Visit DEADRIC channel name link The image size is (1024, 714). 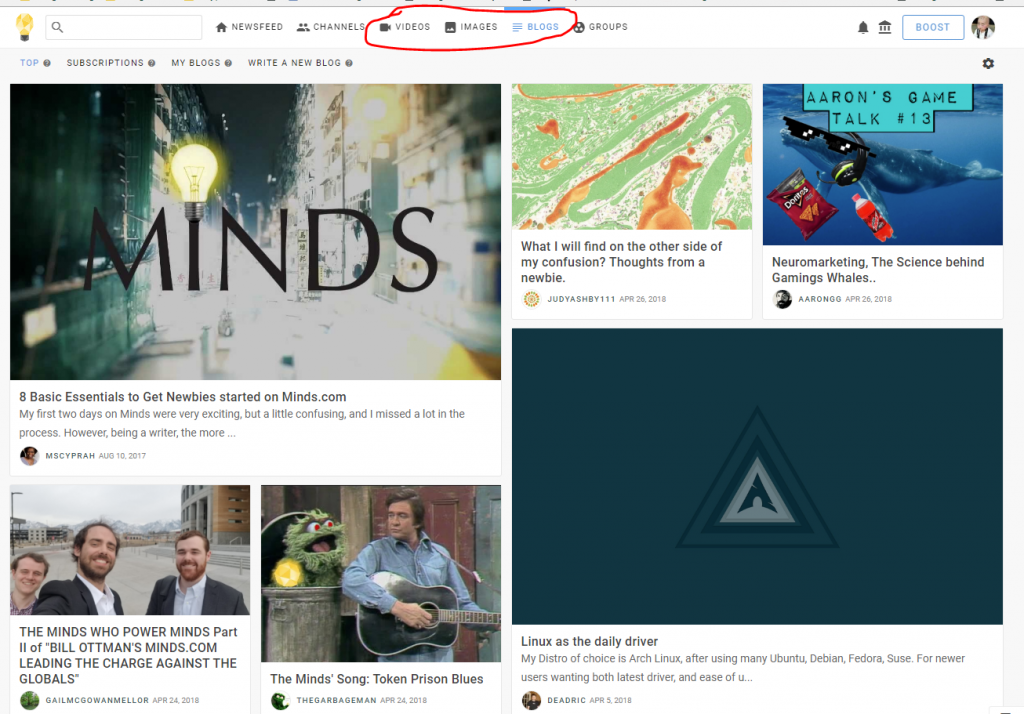[566, 700]
